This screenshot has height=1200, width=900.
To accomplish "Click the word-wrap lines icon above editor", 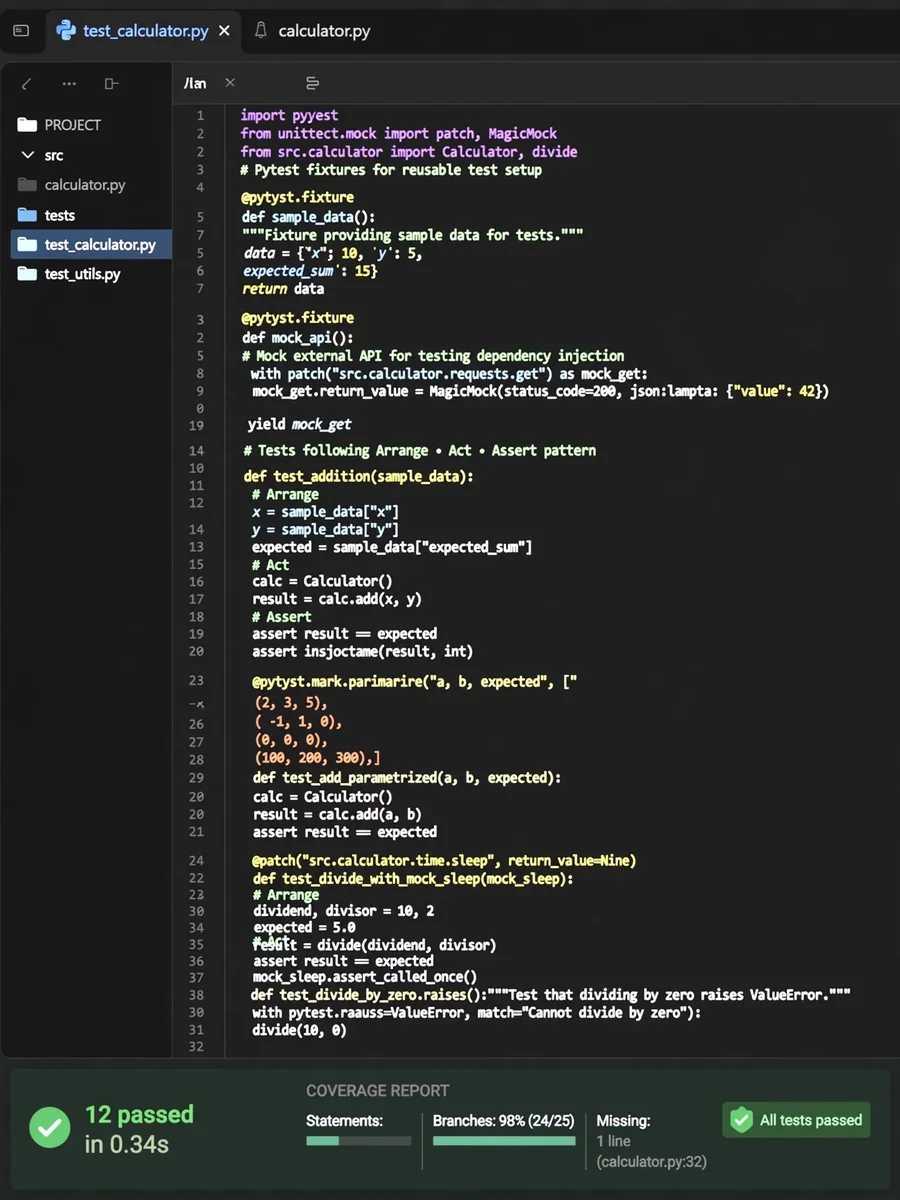I will (x=312, y=83).
